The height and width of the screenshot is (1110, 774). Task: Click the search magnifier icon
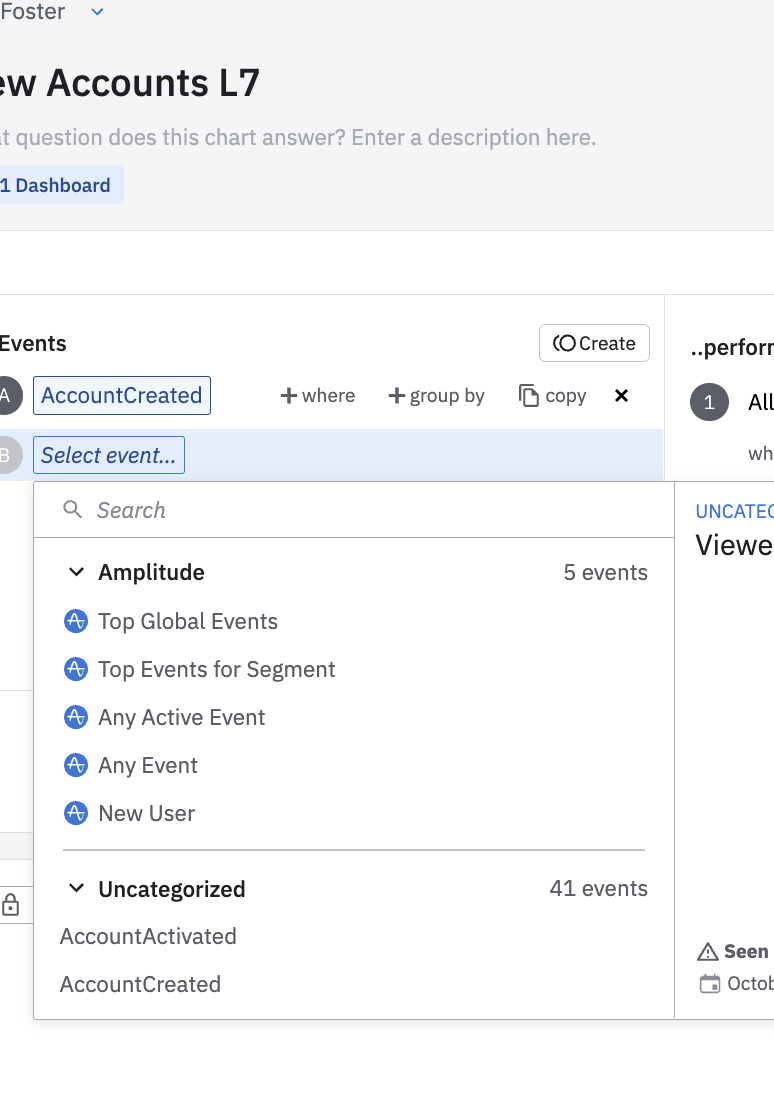coord(72,510)
